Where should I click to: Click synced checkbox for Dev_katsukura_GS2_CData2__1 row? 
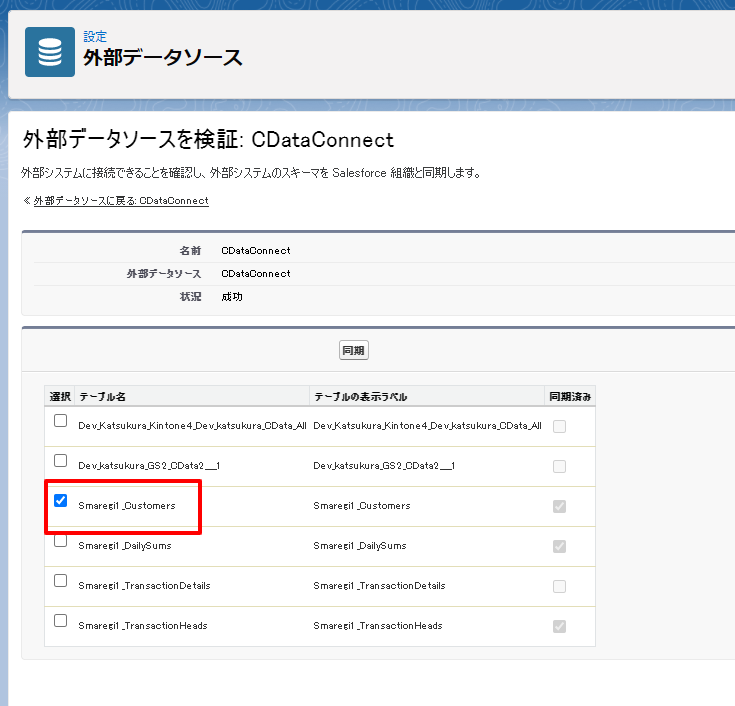coord(559,466)
